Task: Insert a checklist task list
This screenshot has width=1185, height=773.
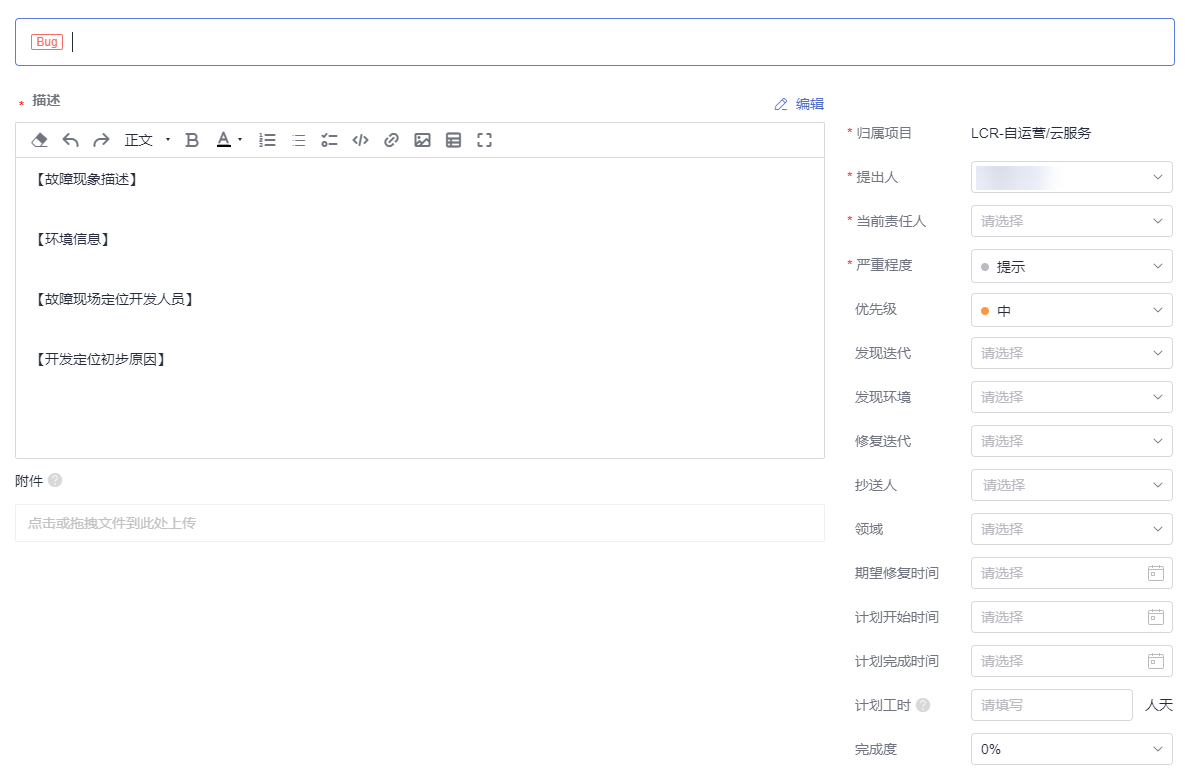Action: tap(329, 140)
